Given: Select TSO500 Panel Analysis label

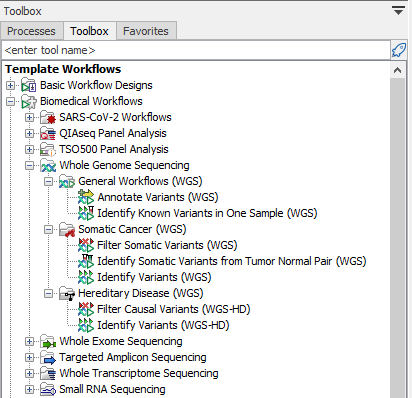Looking at the screenshot, I should click(x=114, y=149).
